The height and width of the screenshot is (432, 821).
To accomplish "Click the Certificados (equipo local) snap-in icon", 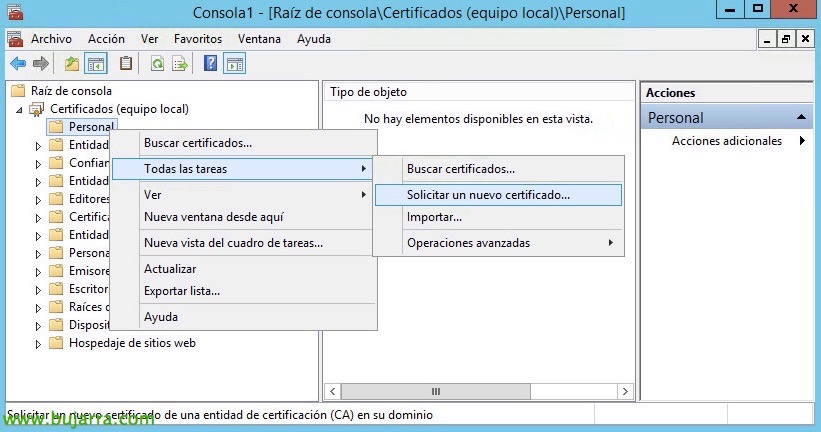I will 37,109.
